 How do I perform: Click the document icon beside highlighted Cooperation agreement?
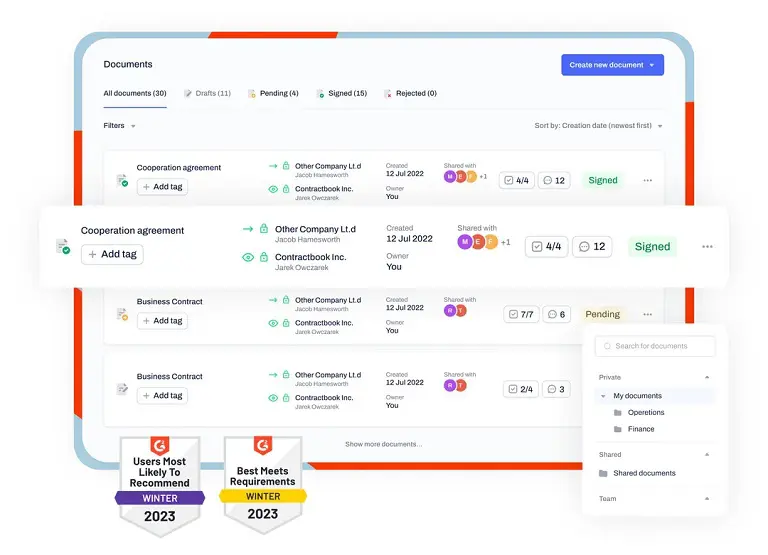coord(62,246)
